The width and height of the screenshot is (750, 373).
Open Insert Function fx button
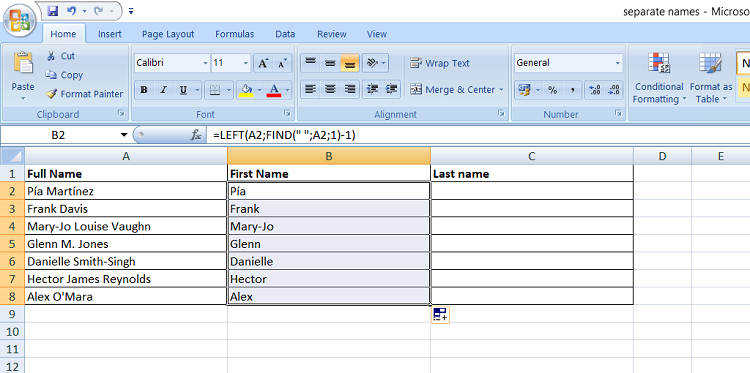point(196,135)
